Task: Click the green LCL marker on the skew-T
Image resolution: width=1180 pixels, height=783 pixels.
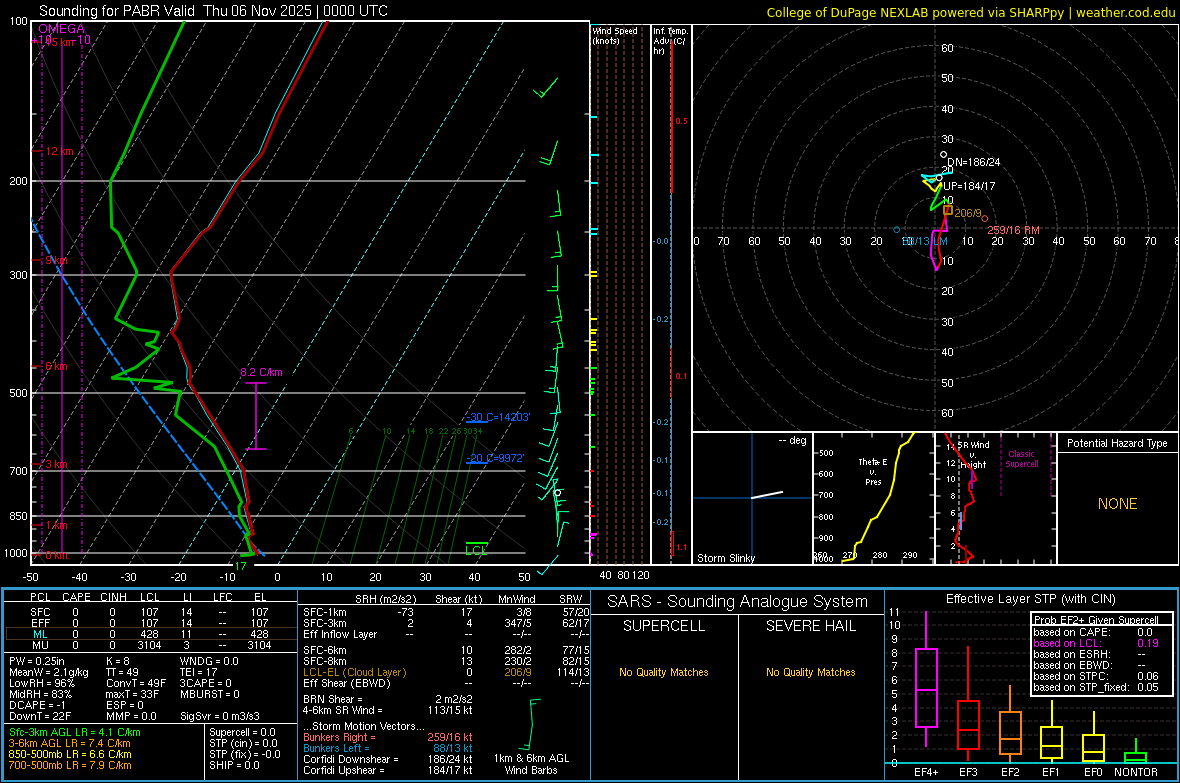Action: (476, 550)
